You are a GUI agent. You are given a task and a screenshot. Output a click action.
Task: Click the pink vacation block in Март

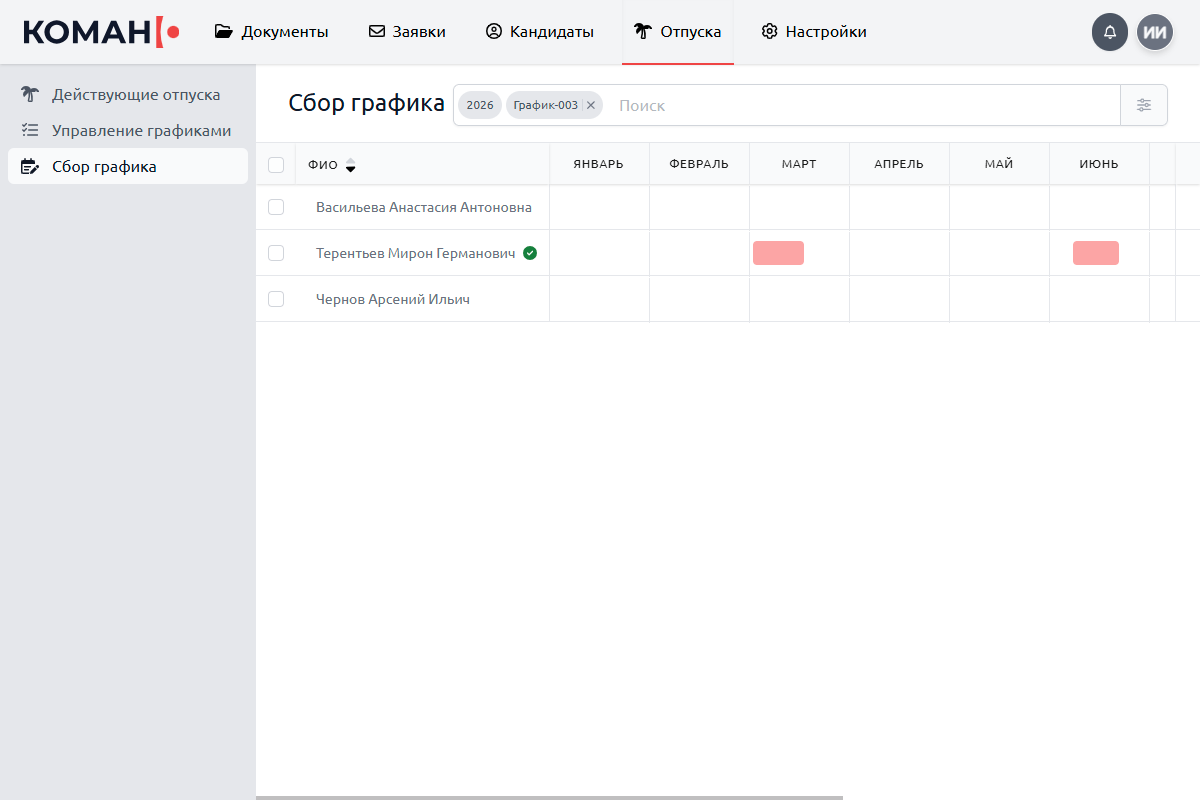point(778,253)
